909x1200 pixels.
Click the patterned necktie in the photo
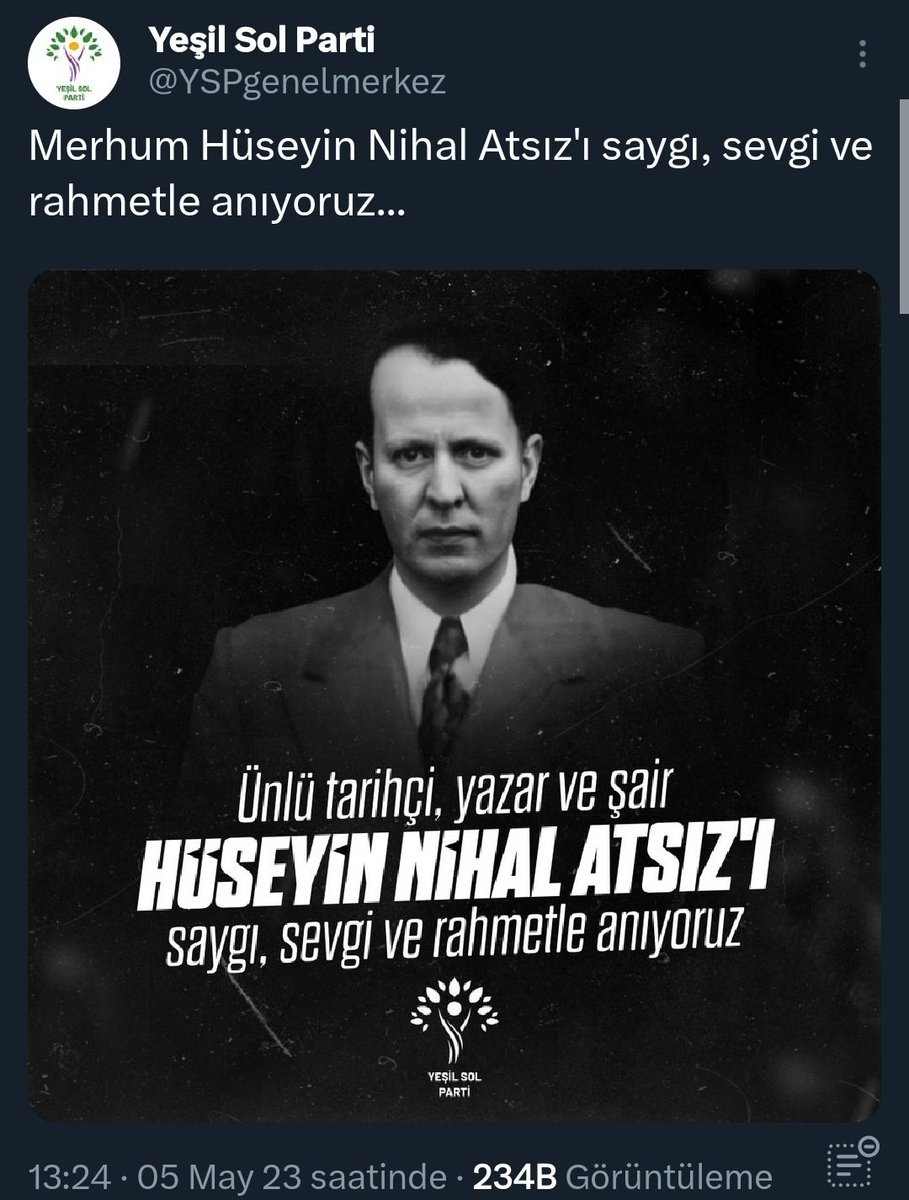point(447,688)
